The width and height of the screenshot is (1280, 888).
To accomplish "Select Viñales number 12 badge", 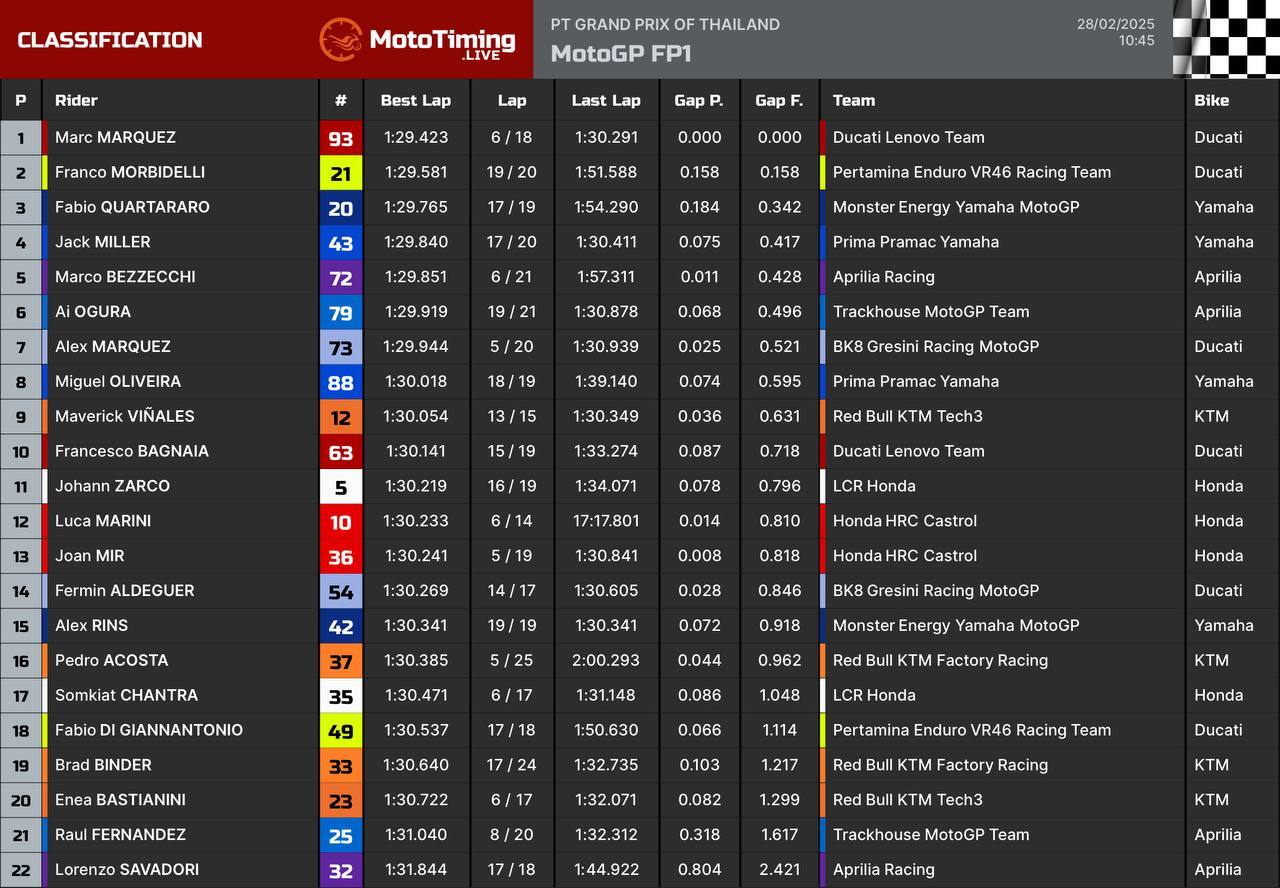I will click(x=341, y=417).
